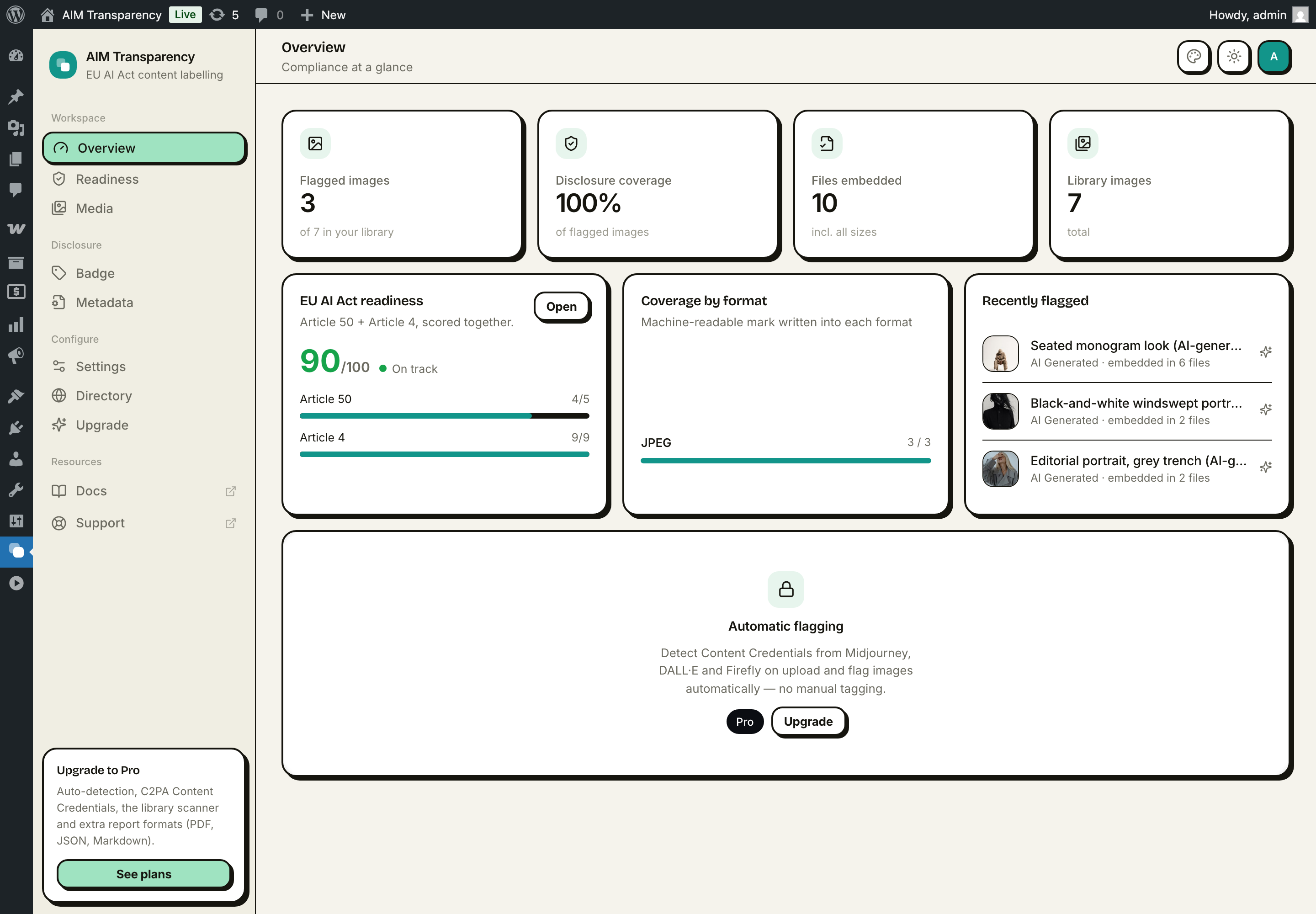Image resolution: width=1316 pixels, height=914 pixels.
Task: Collapse the admin menu with play icon
Action: pyautogui.click(x=16, y=583)
